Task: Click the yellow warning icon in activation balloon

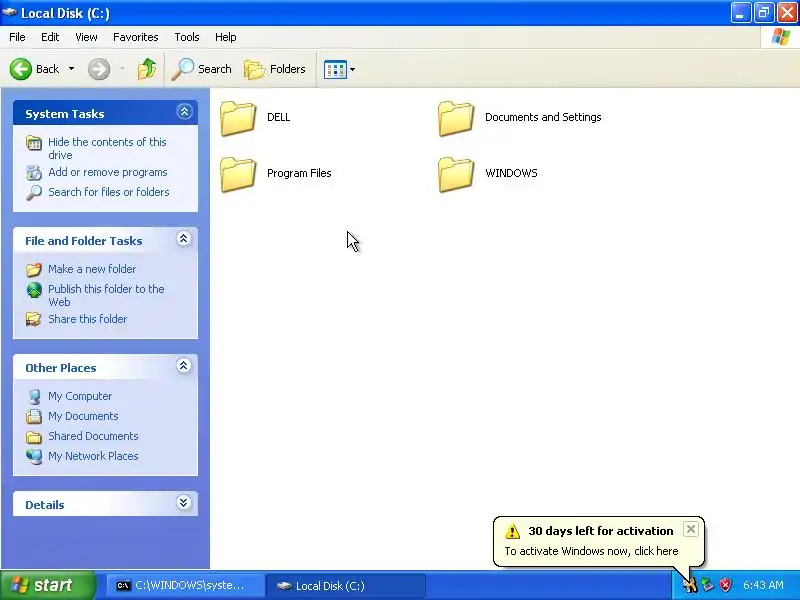Action: [512, 531]
